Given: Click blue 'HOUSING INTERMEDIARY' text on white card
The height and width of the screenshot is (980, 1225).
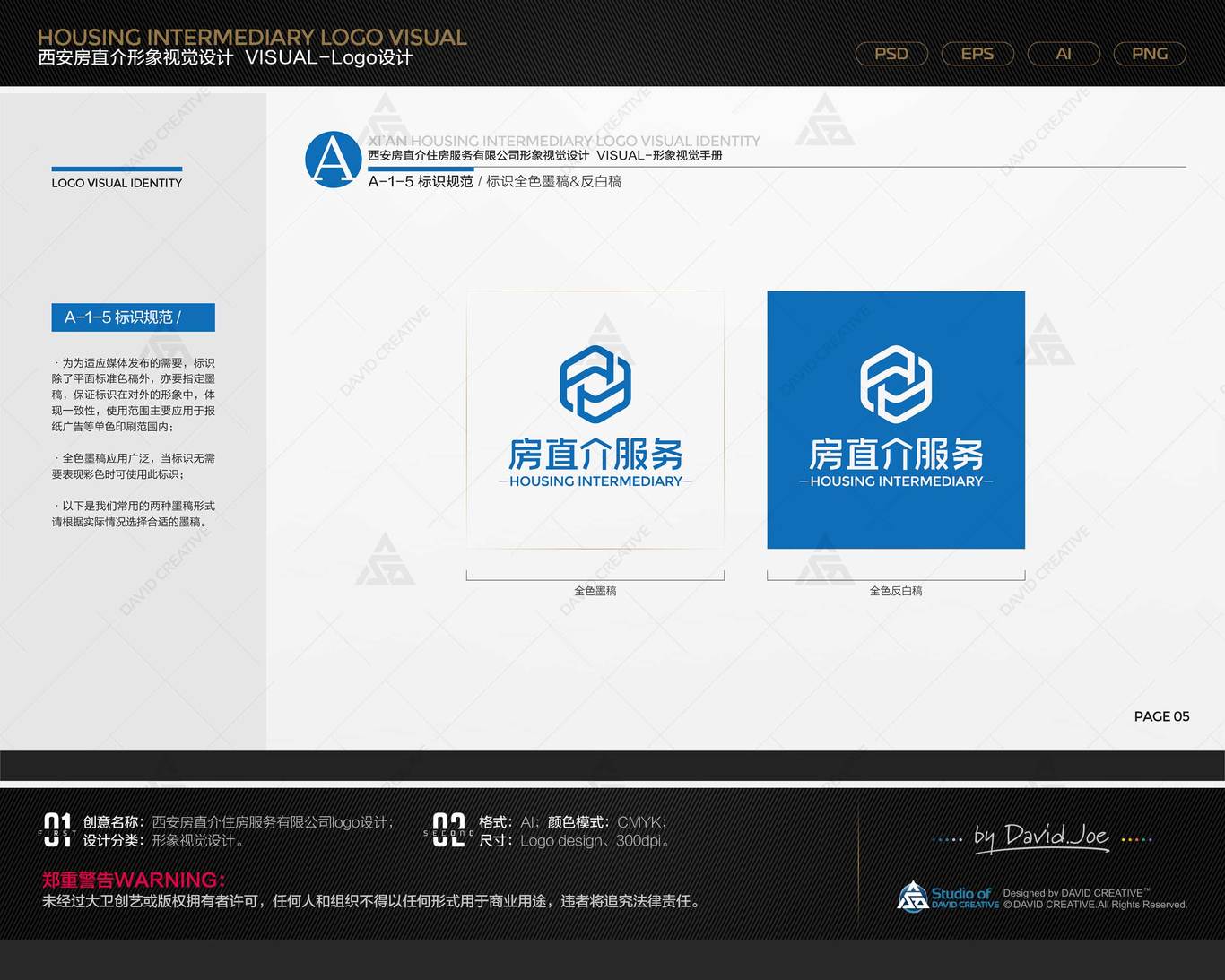Looking at the screenshot, I should tap(595, 481).
